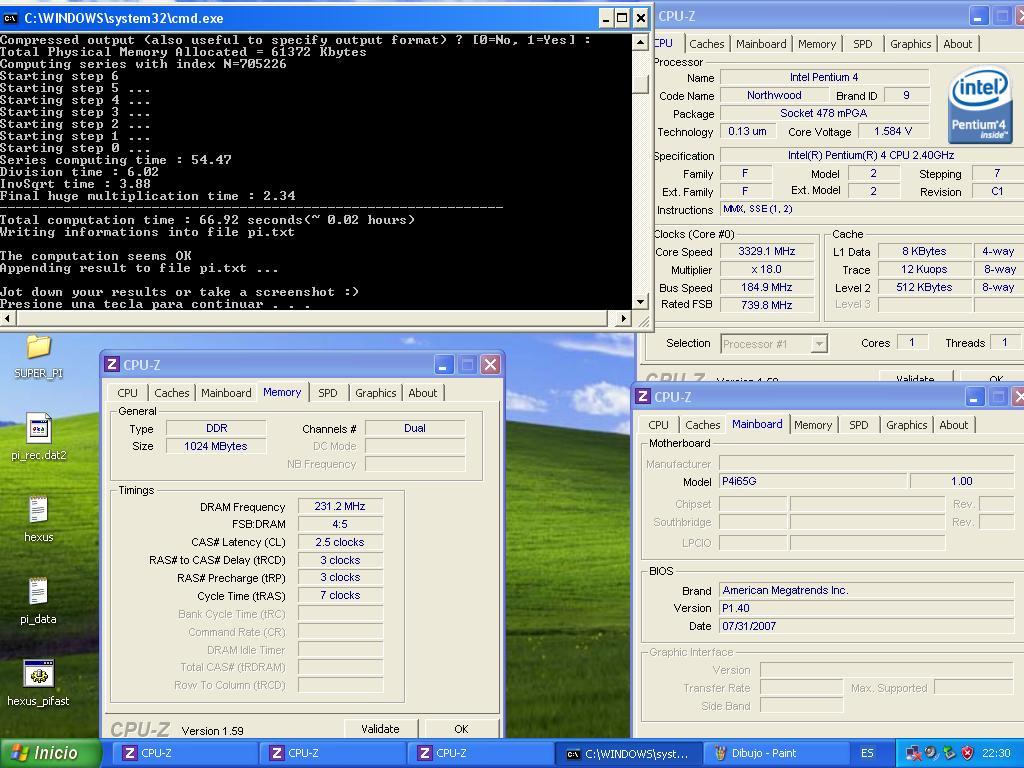Click the cmd vertical scrollbar thumb

point(641,84)
